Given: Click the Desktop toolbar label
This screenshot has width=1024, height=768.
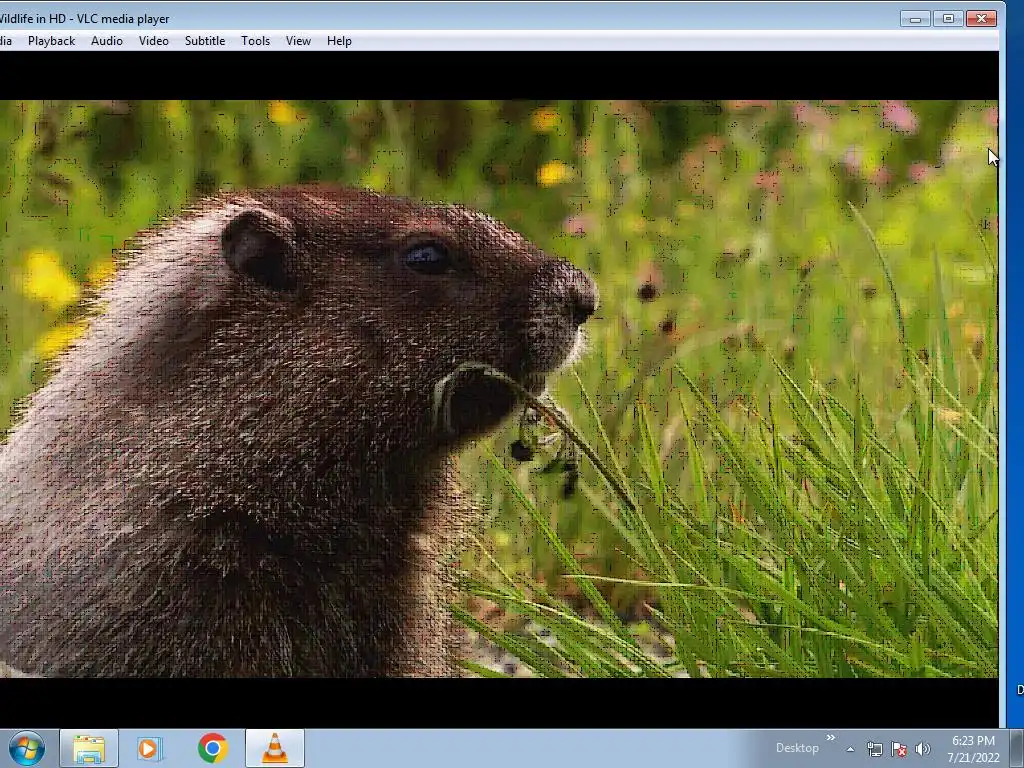Looking at the screenshot, I should pos(797,748).
